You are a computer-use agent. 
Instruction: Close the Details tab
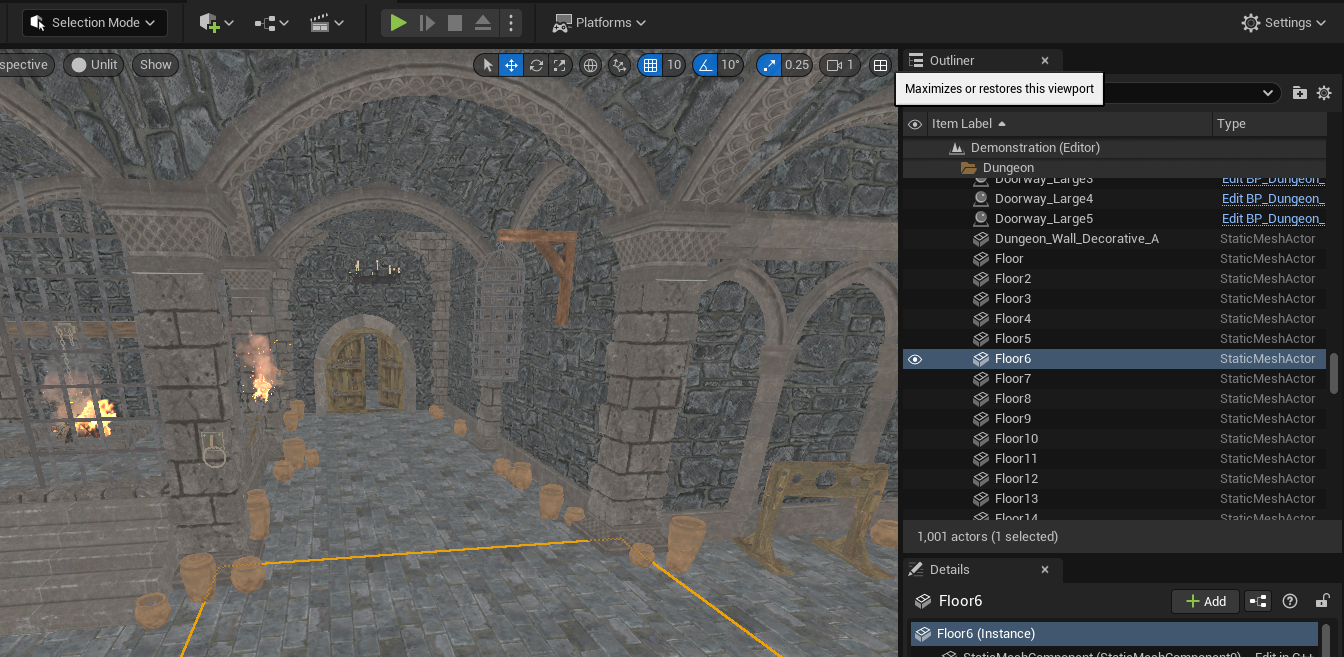coord(1045,569)
